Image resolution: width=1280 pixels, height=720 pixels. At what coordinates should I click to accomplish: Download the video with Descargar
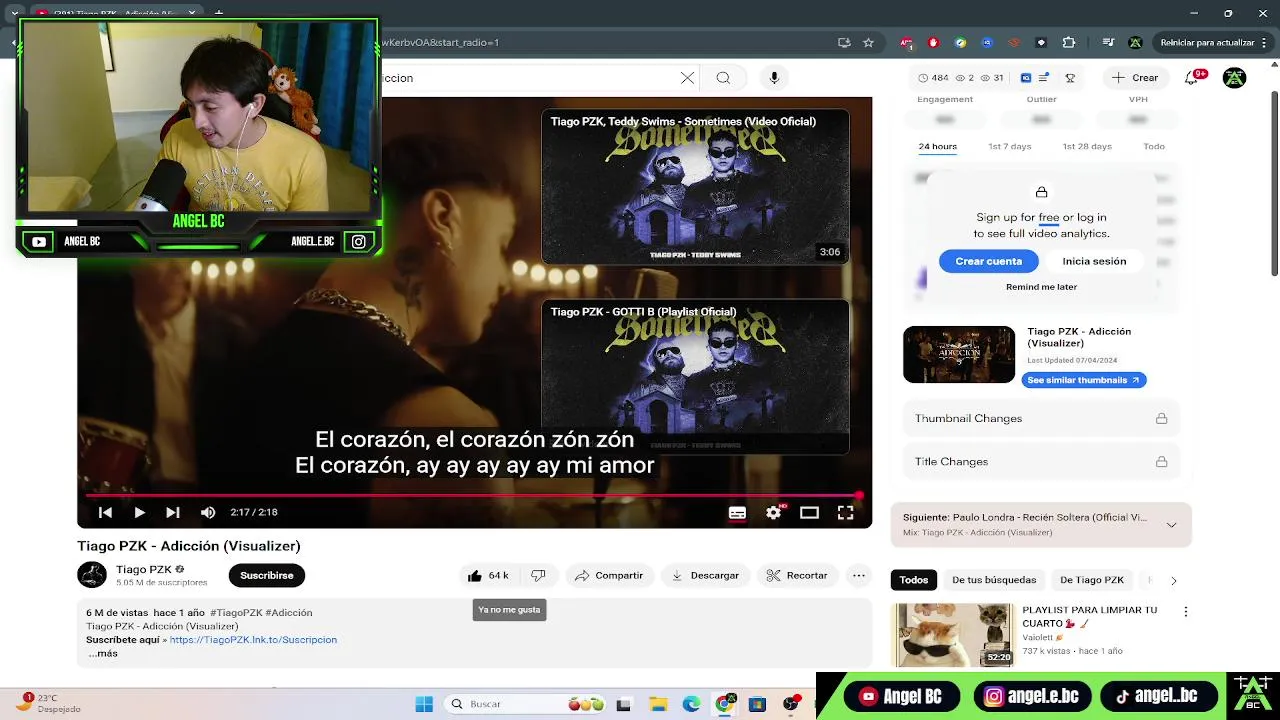(705, 575)
